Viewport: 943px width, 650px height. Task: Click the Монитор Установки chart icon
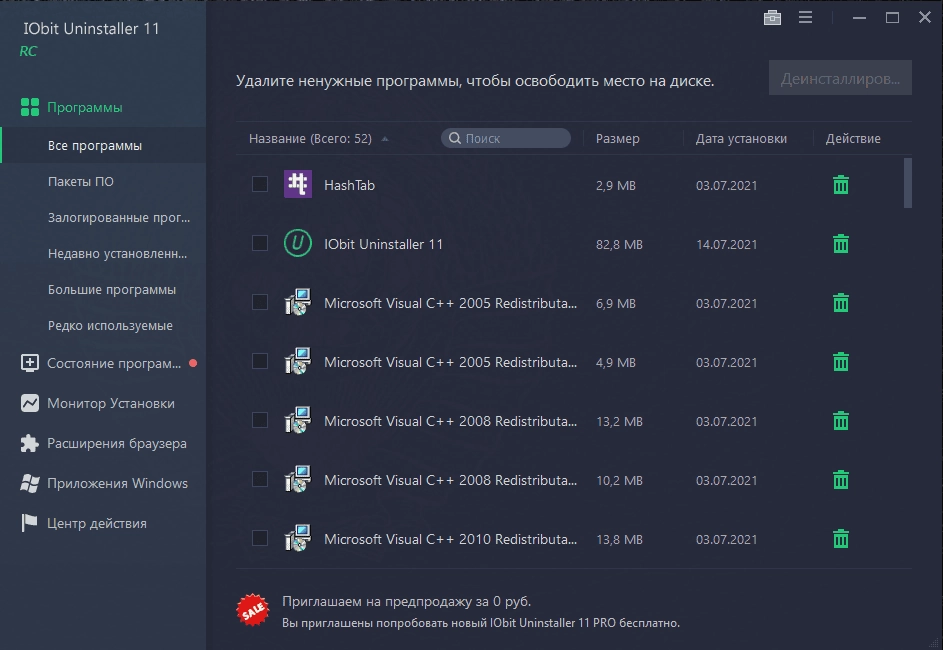pyautogui.click(x=29, y=403)
